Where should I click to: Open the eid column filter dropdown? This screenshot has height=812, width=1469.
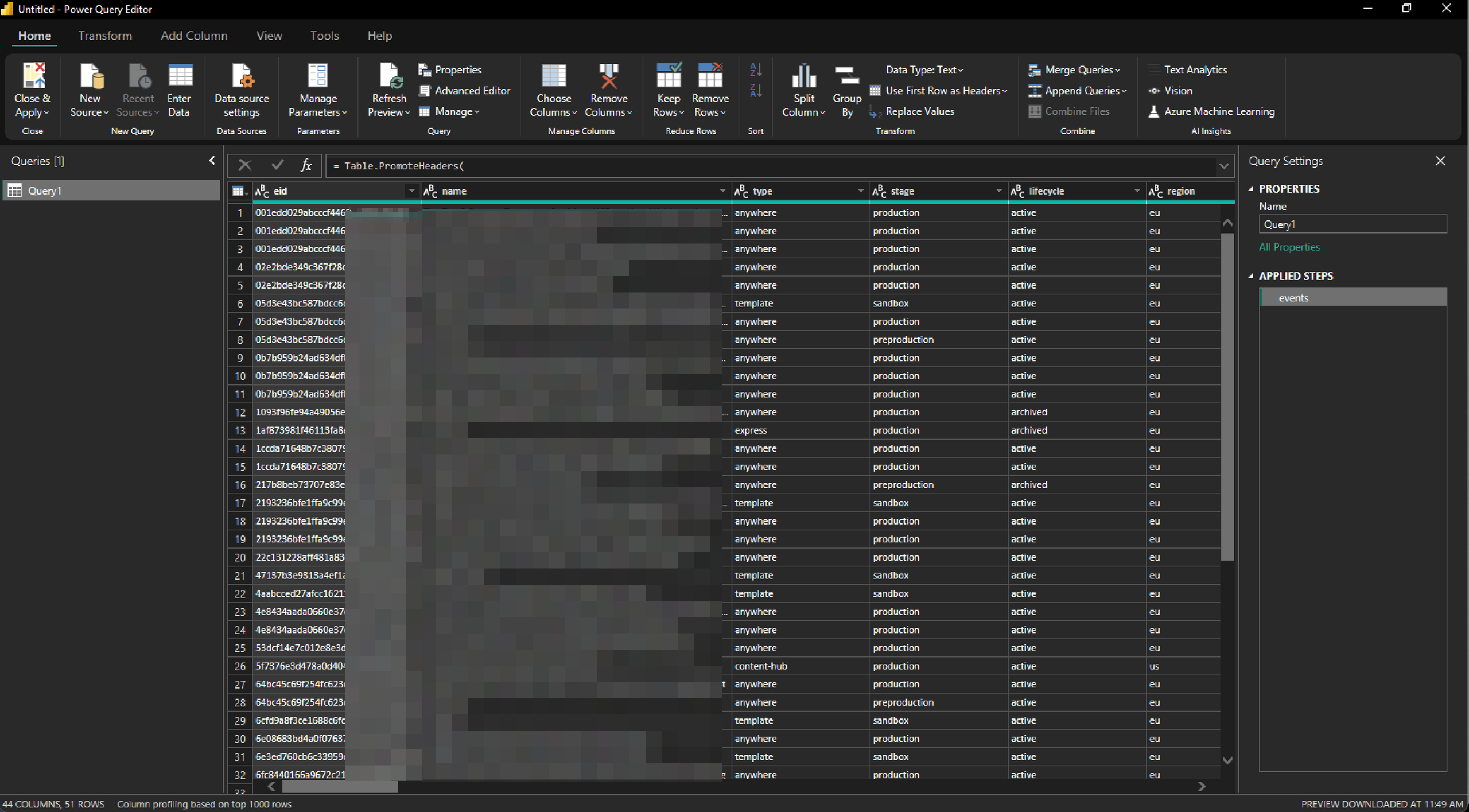coord(411,191)
